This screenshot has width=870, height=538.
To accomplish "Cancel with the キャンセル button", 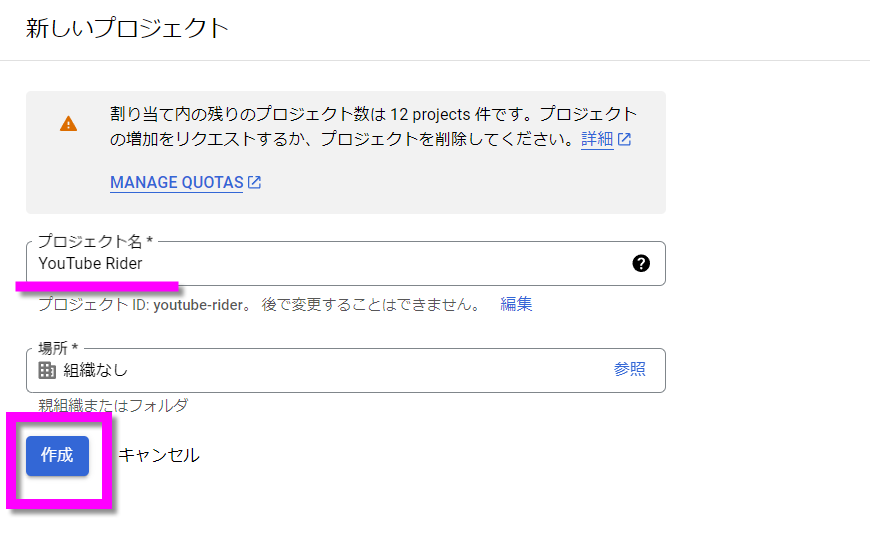I will pyautogui.click(x=159, y=455).
